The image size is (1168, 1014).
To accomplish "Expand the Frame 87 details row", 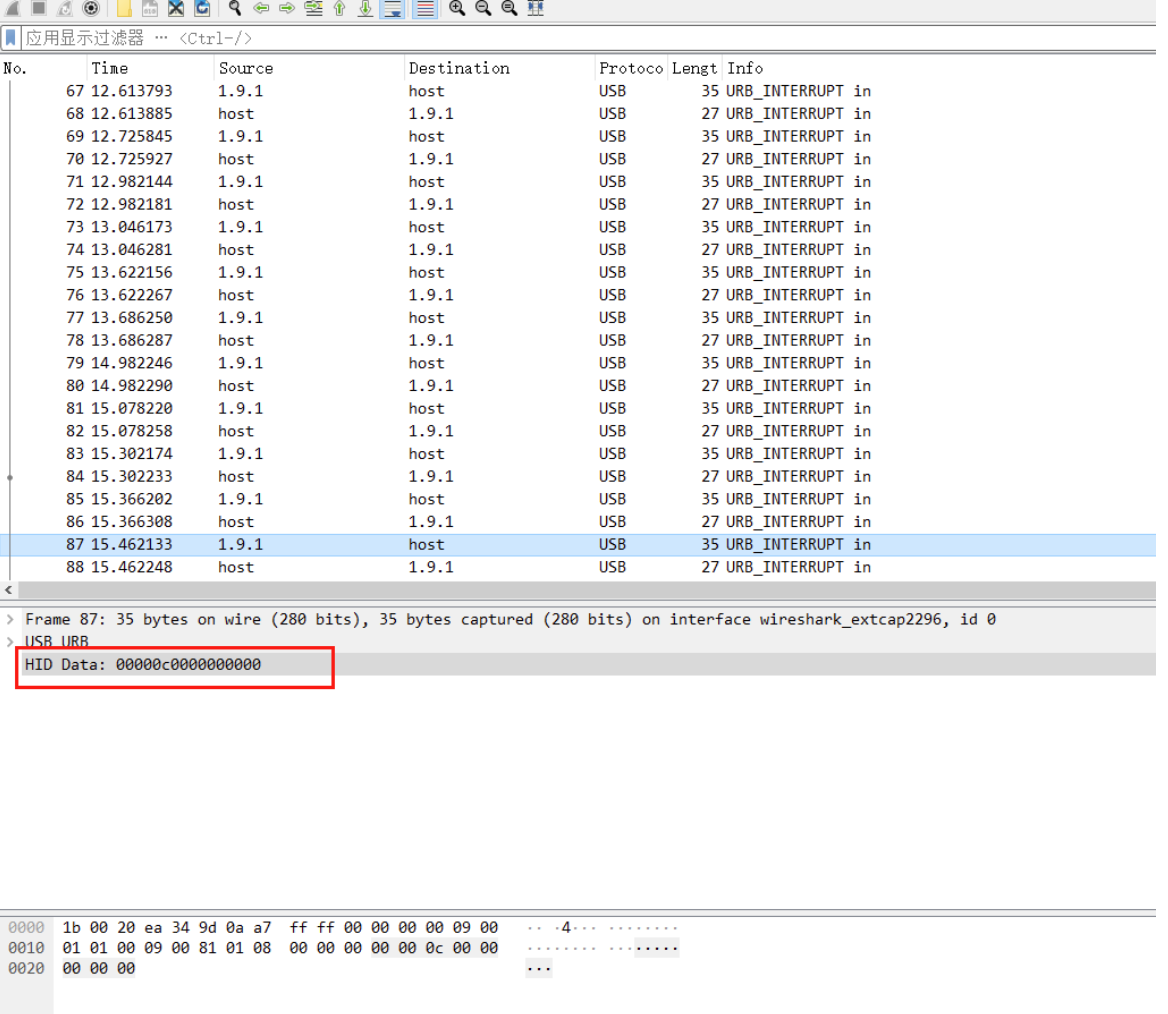I will (x=10, y=620).
